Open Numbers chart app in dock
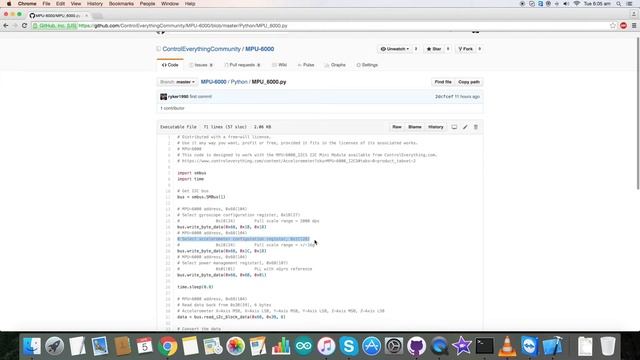This screenshot has height=360, width=640. [281, 346]
